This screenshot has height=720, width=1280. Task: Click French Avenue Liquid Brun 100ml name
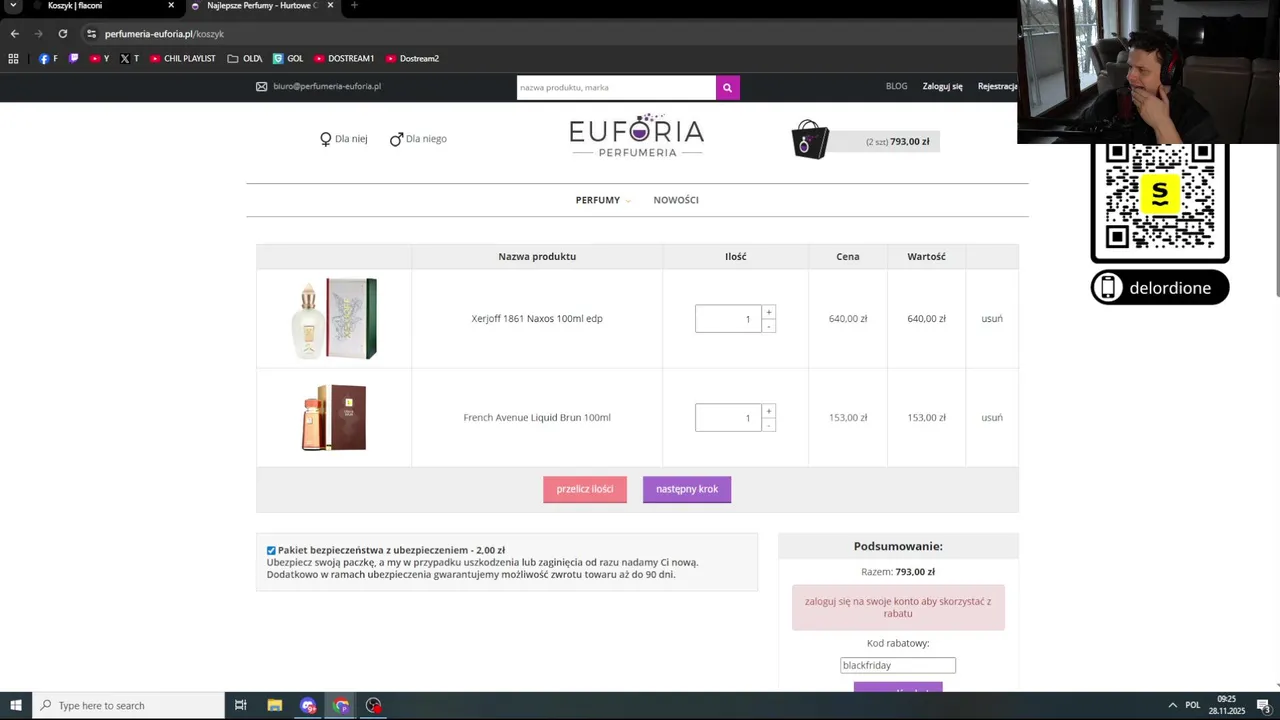(537, 418)
